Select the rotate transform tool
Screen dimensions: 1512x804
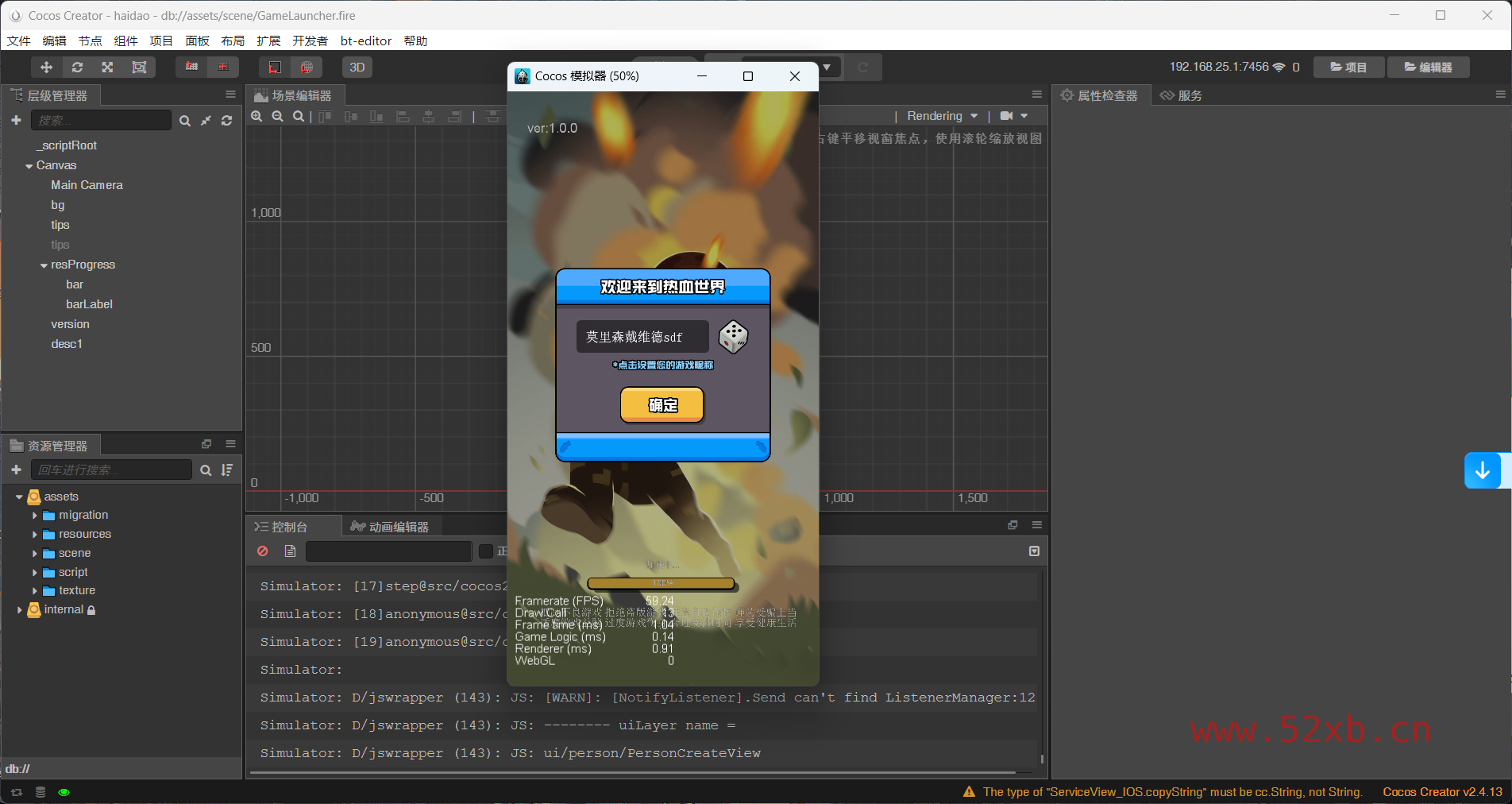click(77, 68)
